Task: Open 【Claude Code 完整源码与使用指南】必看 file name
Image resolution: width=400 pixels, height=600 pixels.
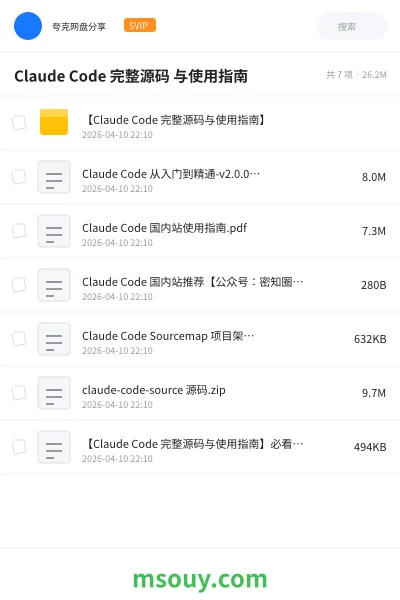Action: click(193, 444)
